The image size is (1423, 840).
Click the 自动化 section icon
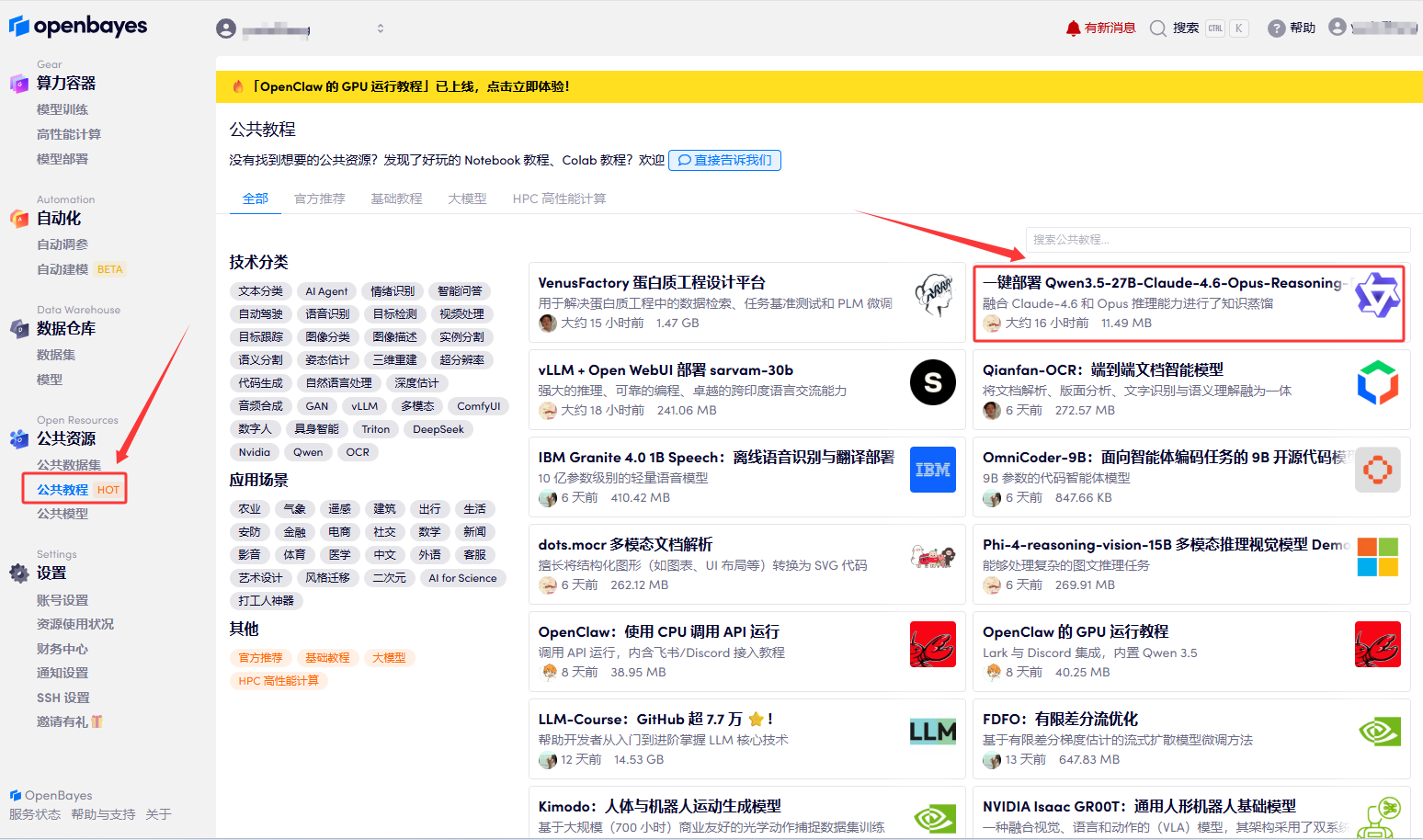point(19,219)
